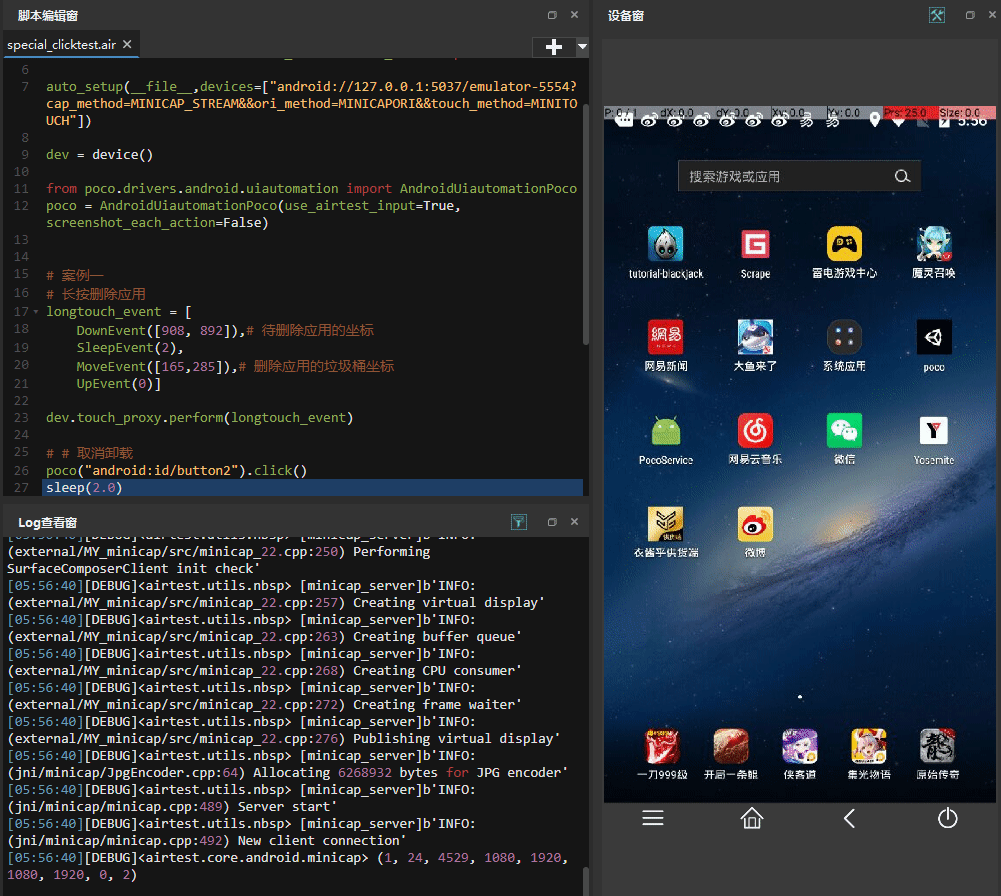Switch to the special_clicktest.air tab
This screenshot has height=896, width=1001.
click(x=61, y=45)
